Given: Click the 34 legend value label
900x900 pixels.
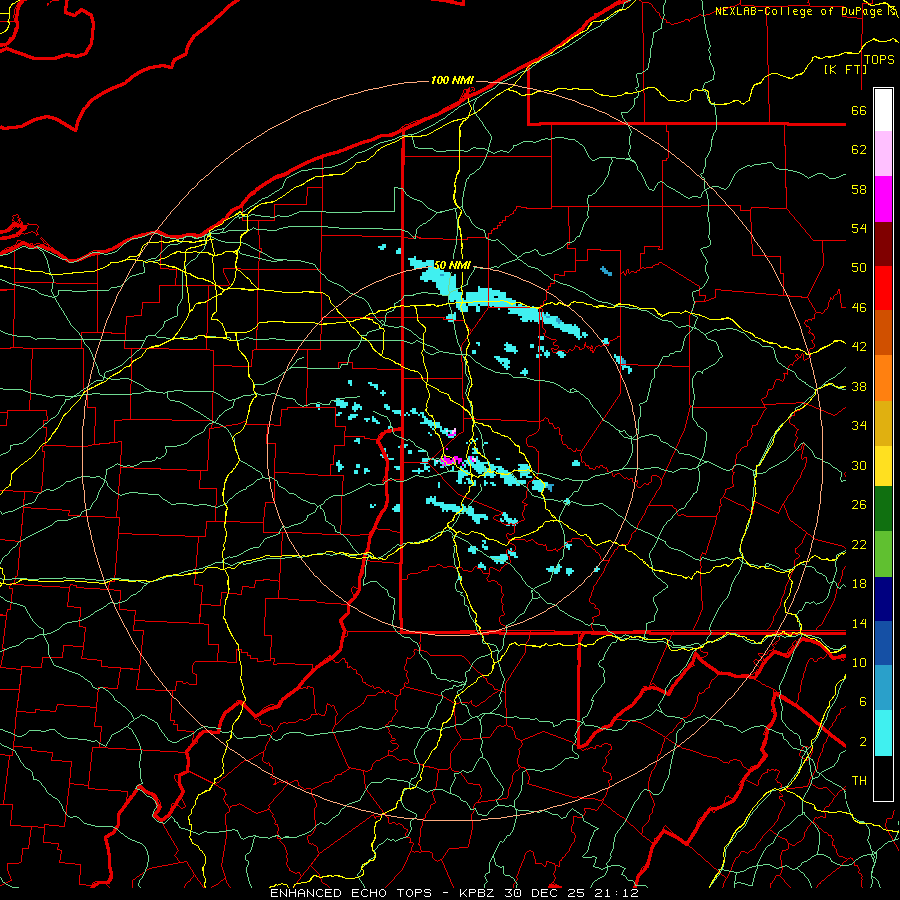Looking at the screenshot, I should [859, 425].
